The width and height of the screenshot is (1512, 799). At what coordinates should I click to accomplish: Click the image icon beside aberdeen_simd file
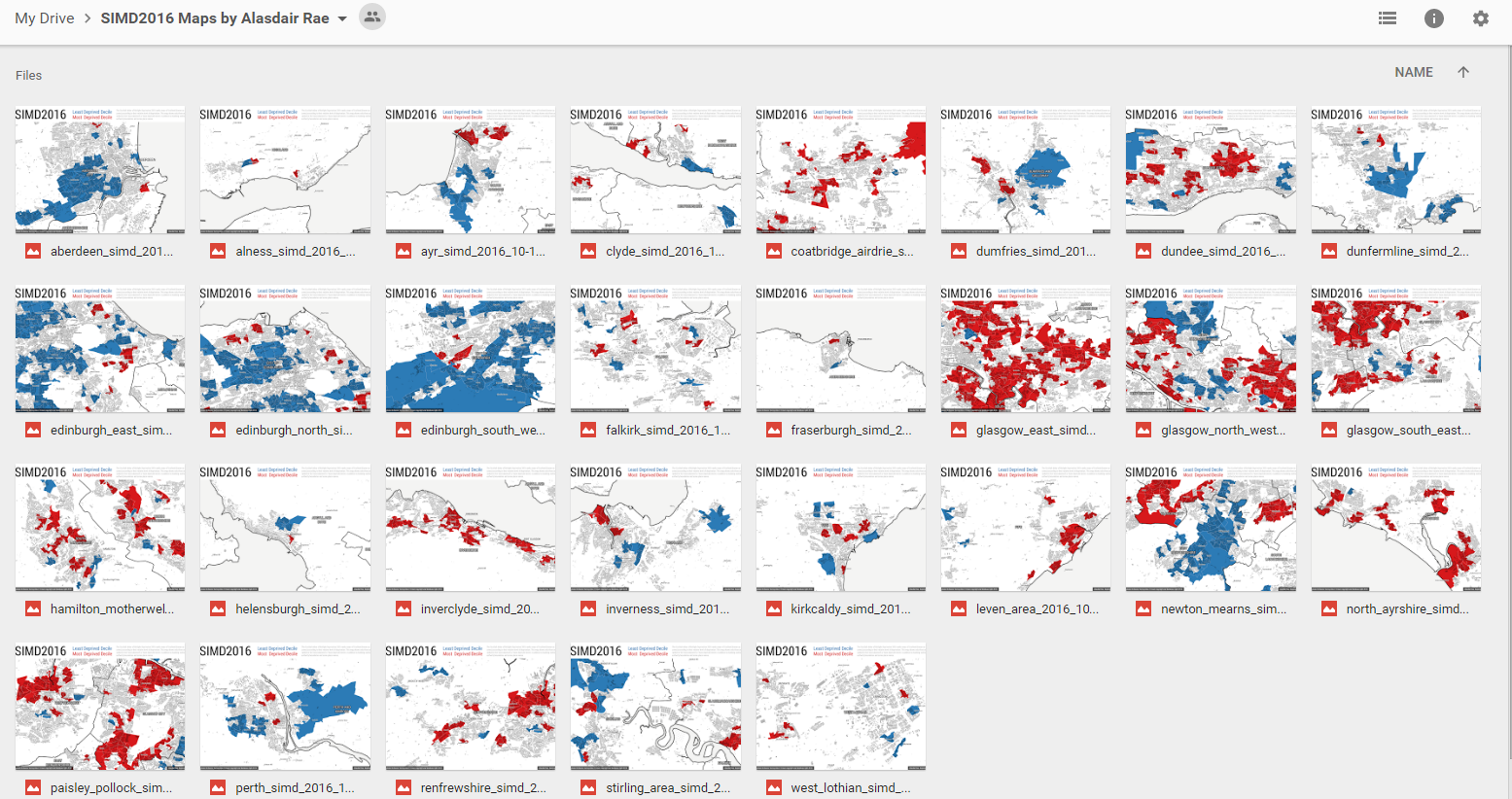[32, 250]
